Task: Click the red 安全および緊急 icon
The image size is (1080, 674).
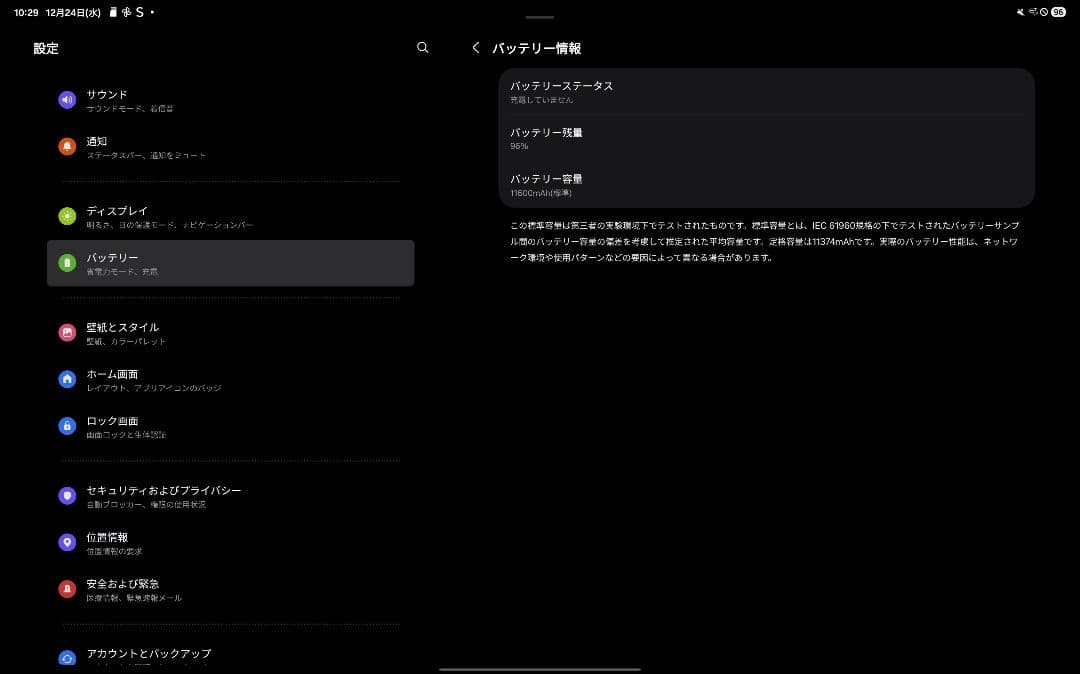Action: coord(67,589)
